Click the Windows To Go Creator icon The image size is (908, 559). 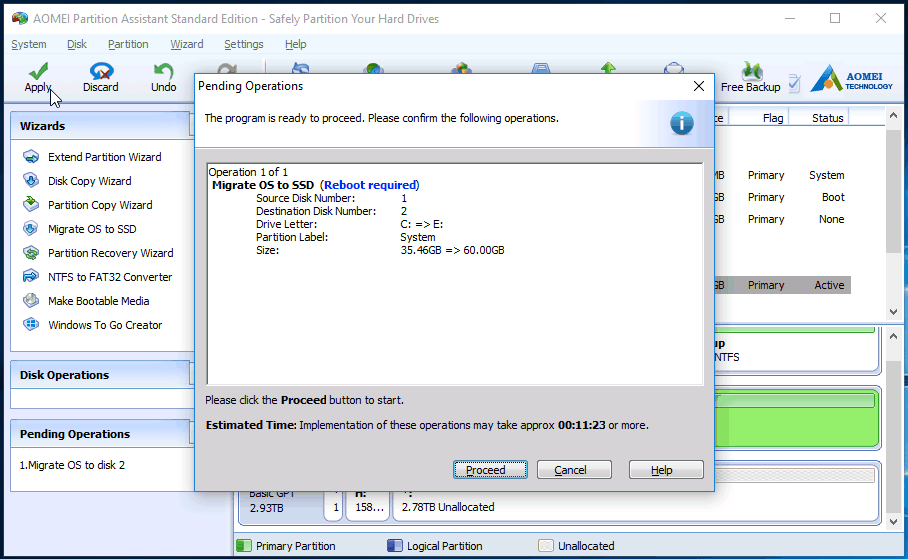(31, 325)
